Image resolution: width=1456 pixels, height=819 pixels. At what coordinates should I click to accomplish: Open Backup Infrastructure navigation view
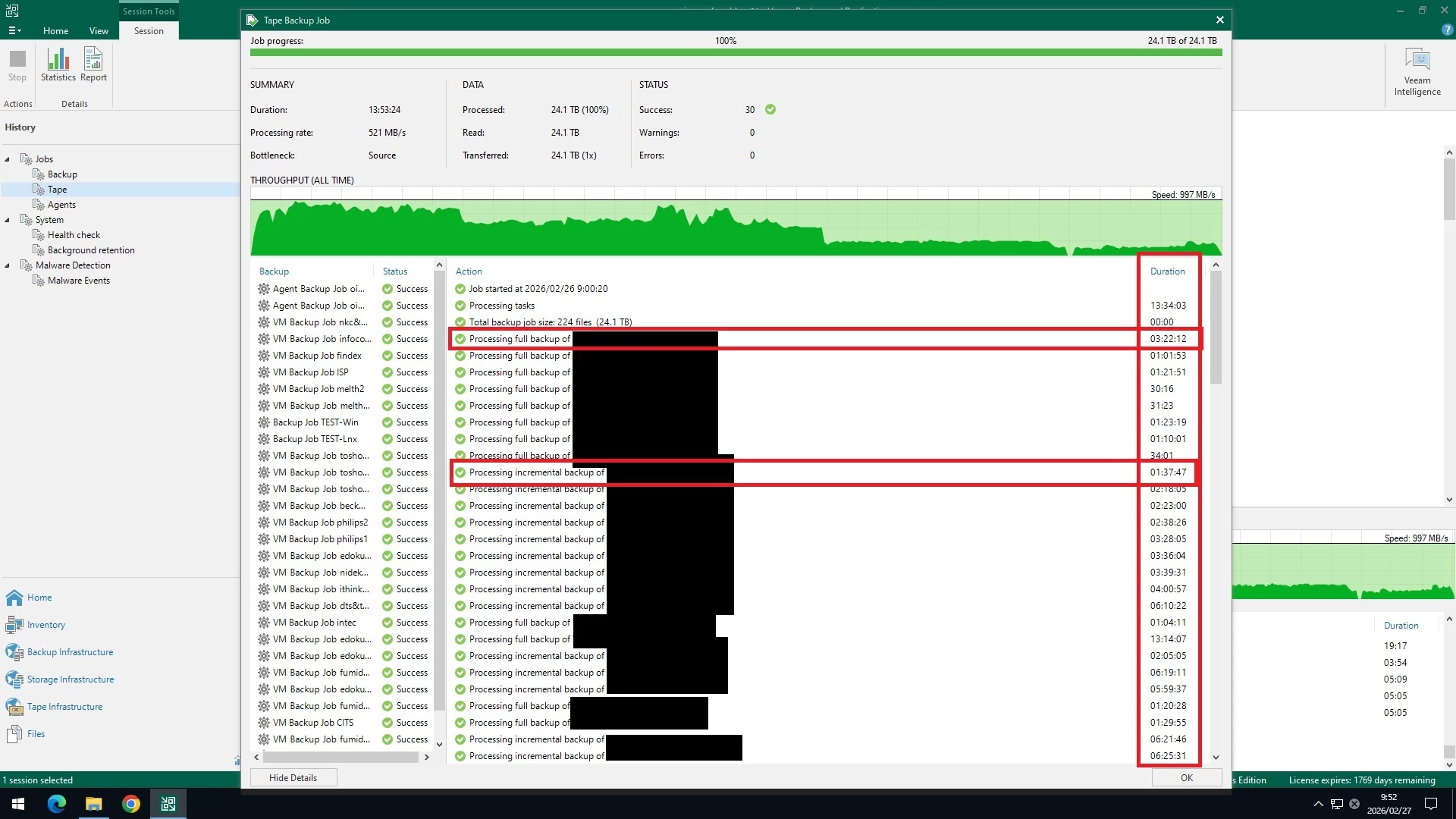pos(70,652)
